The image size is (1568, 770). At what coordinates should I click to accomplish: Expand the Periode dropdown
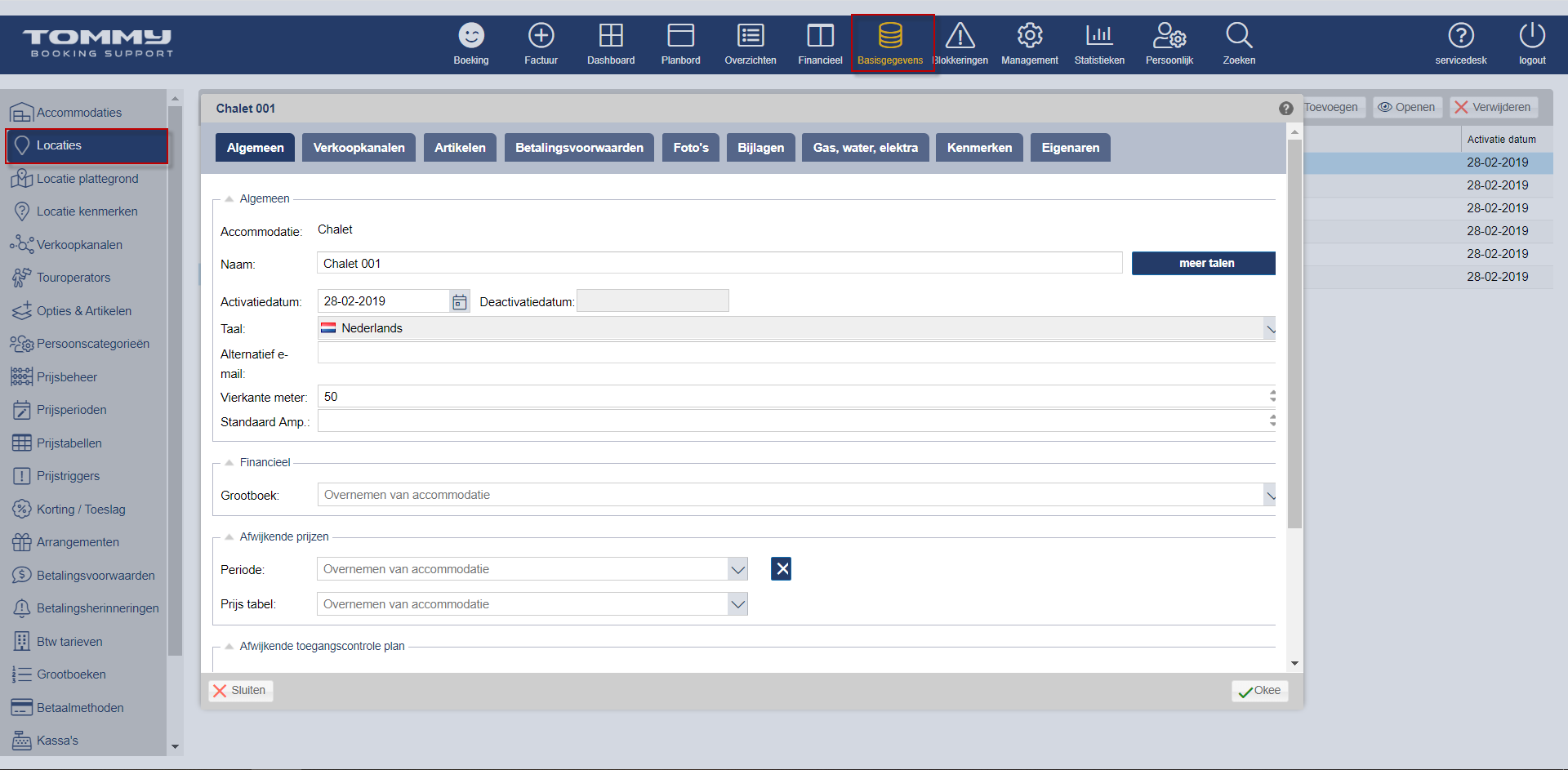738,569
